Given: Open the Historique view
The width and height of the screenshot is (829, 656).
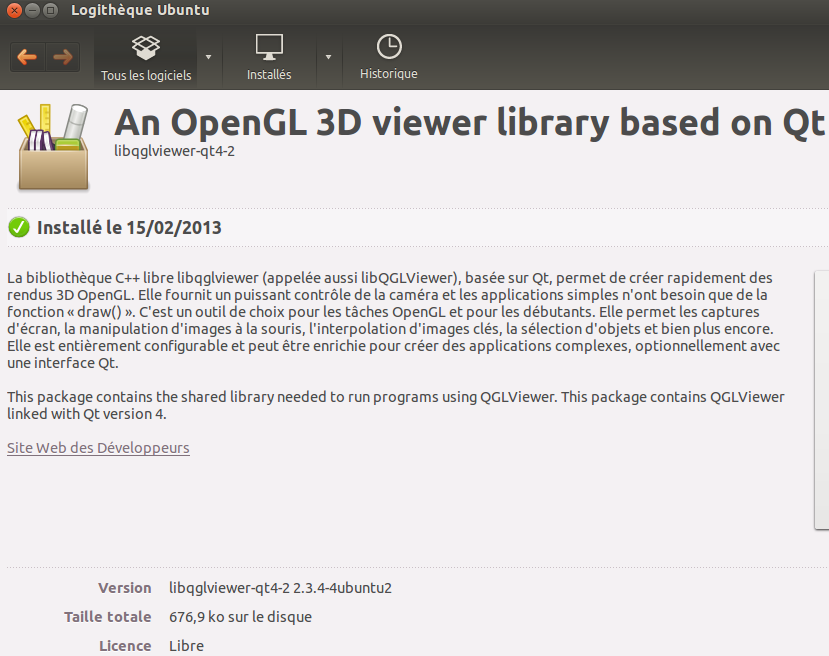Looking at the screenshot, I should [x=389, y=58].
